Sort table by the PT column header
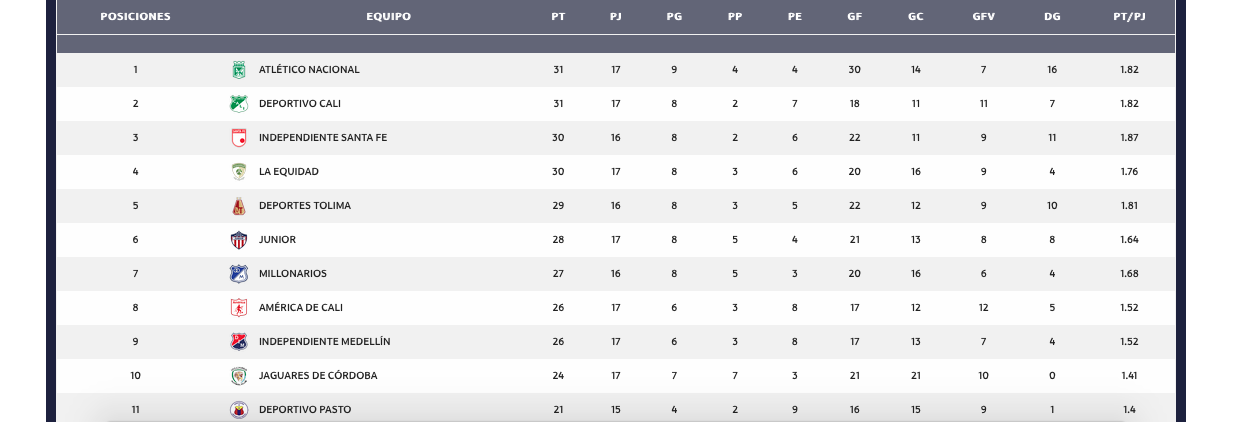 click(x=558, y=17)
